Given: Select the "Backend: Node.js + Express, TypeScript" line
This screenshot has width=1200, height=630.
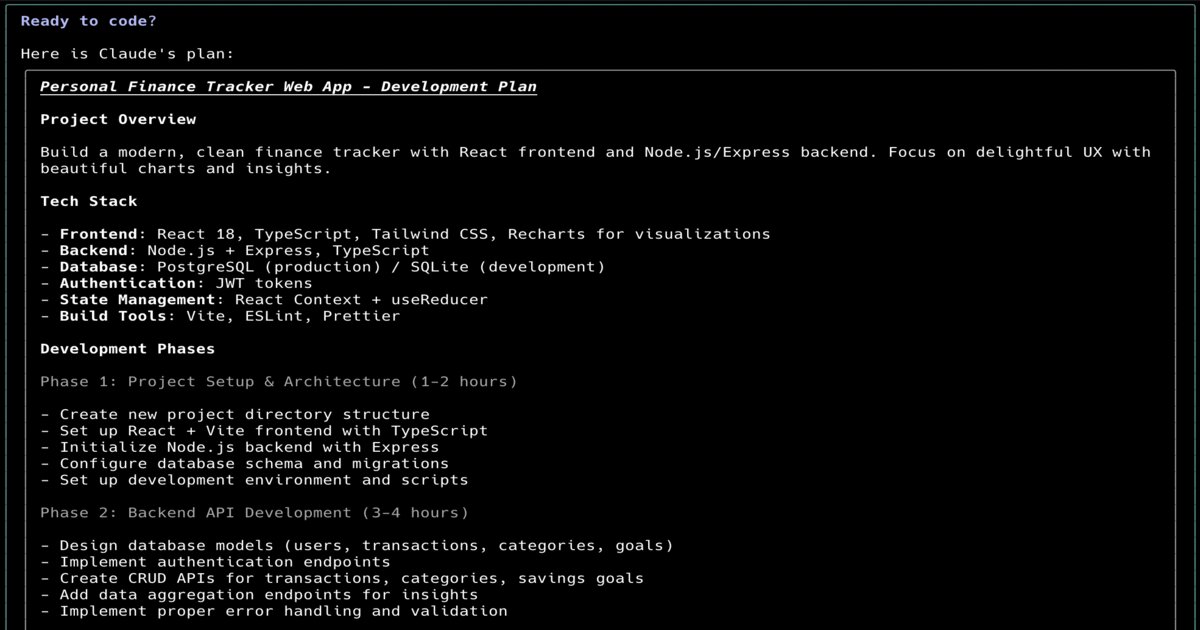Looking at the screenshot, I should pos(235,250).
